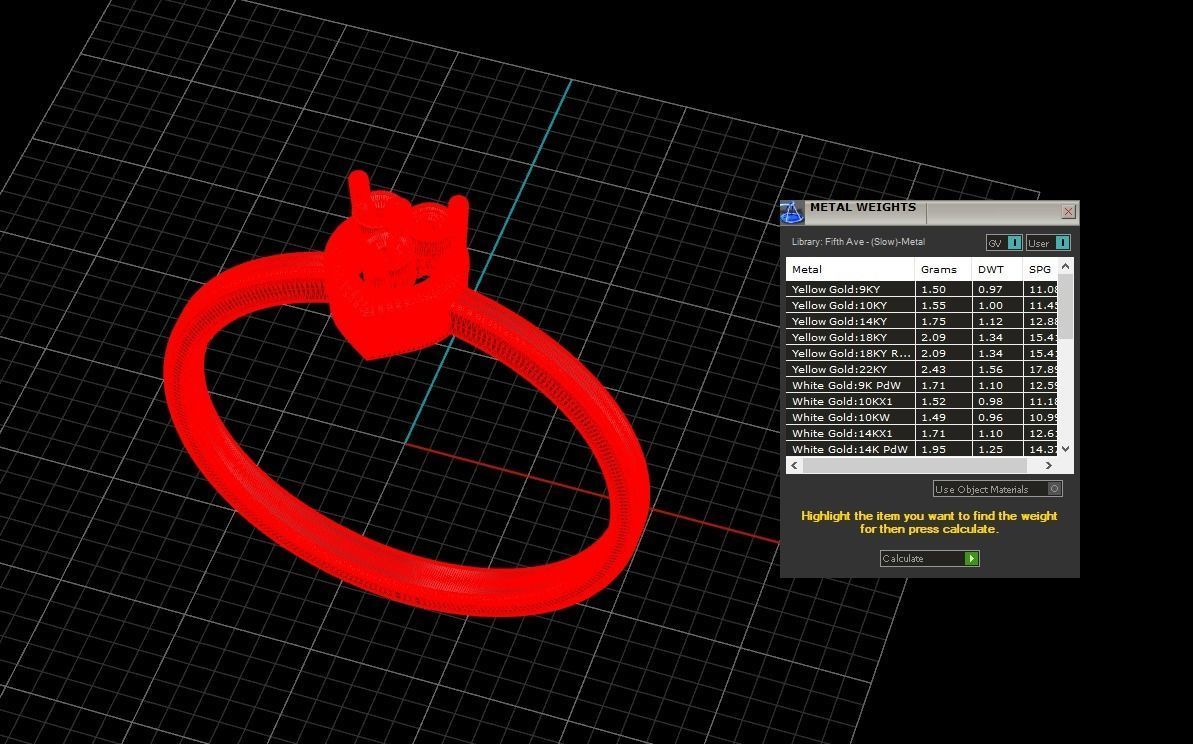Sort by the DWT column header
Viewport: 1193px width, 744px height.
(997, 269)
